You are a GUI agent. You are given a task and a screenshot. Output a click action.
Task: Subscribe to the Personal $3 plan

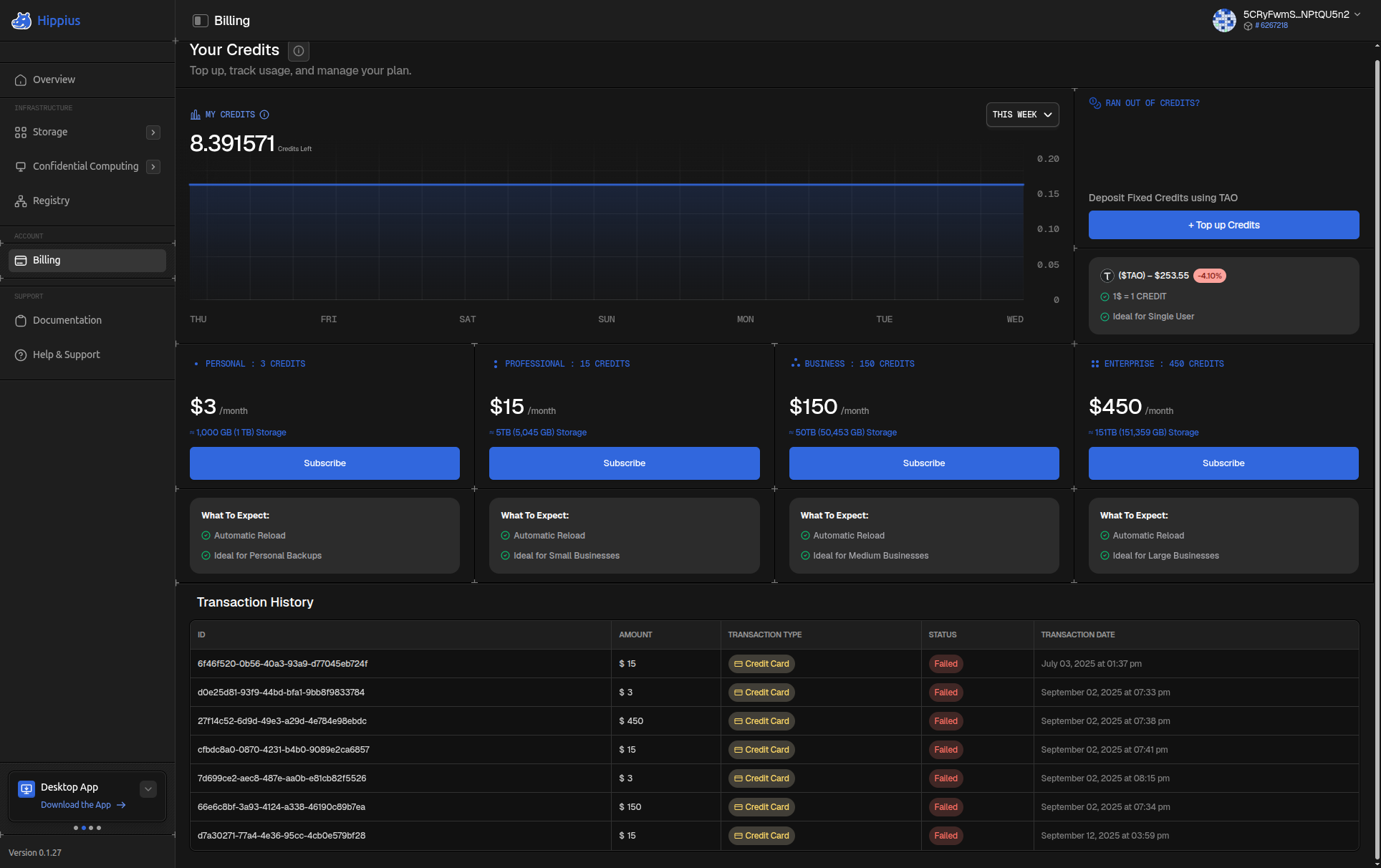click(324, 463)
